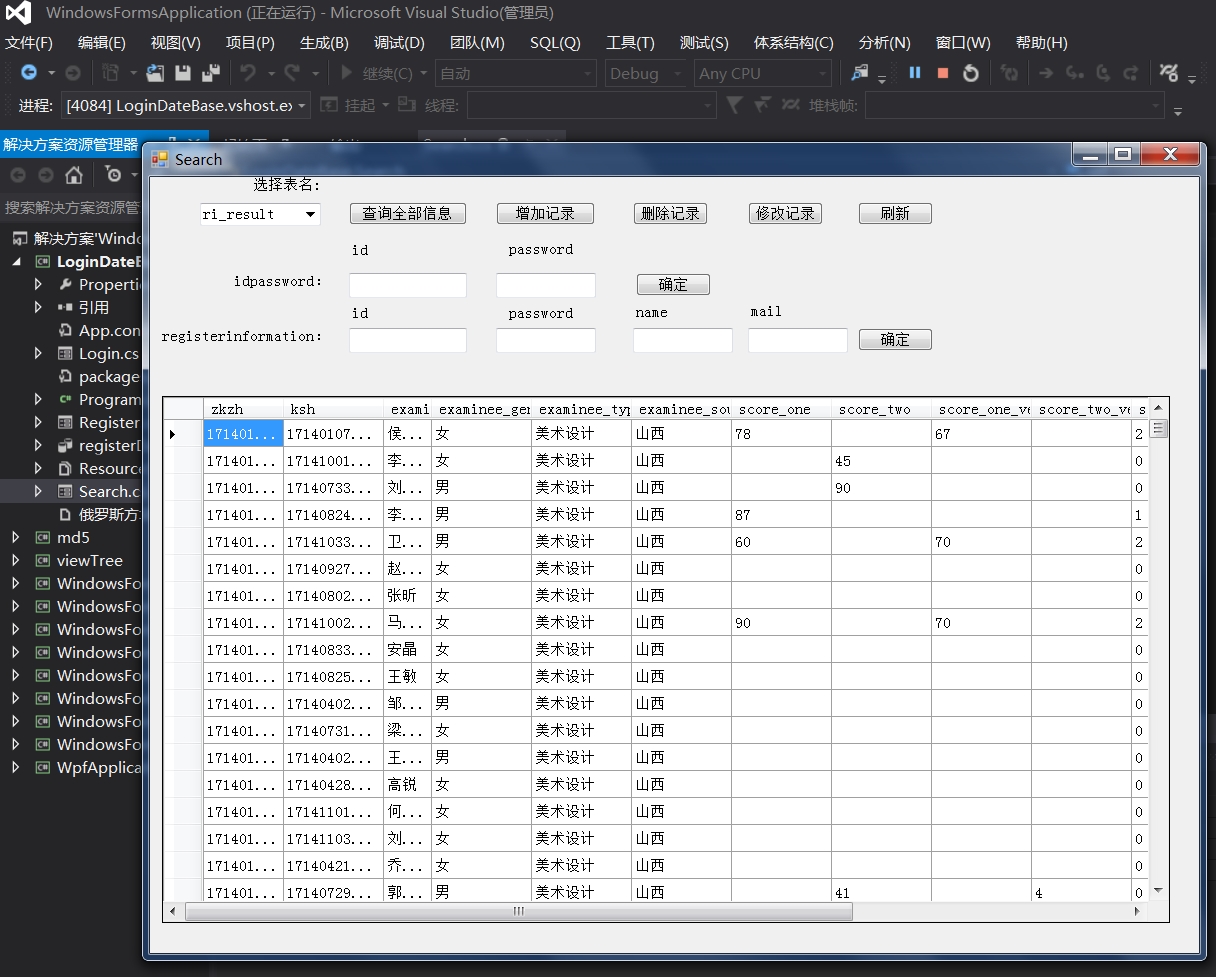Open the Any CPU platform dropdown
Viewport: 1216px width, 977px height.
click(763, 73)
